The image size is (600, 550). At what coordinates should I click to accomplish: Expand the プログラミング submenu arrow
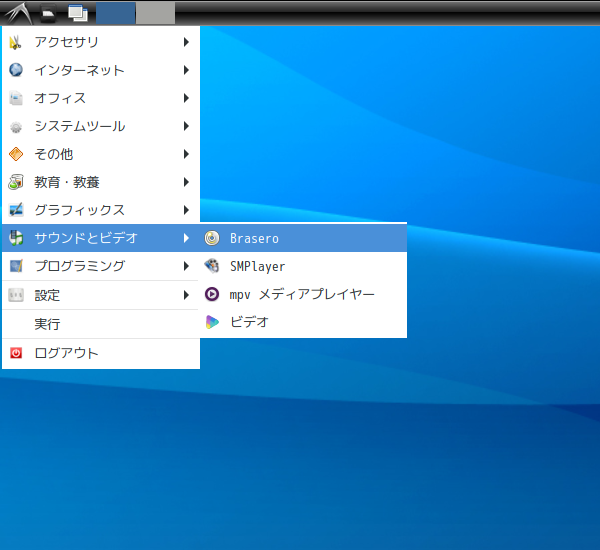pyautogui.click(x=186, y=266)
